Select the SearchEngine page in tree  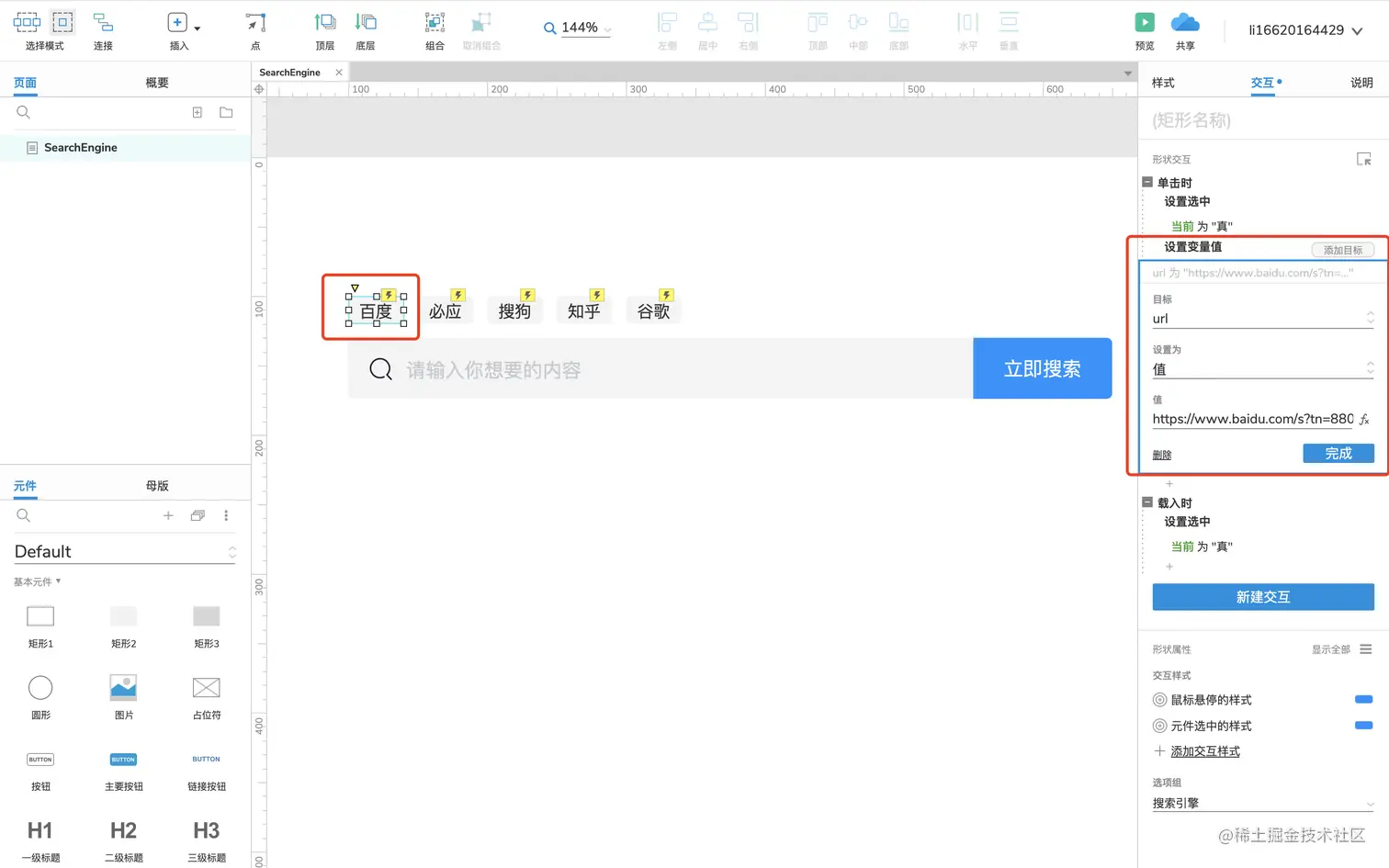[x=81, y=148]
